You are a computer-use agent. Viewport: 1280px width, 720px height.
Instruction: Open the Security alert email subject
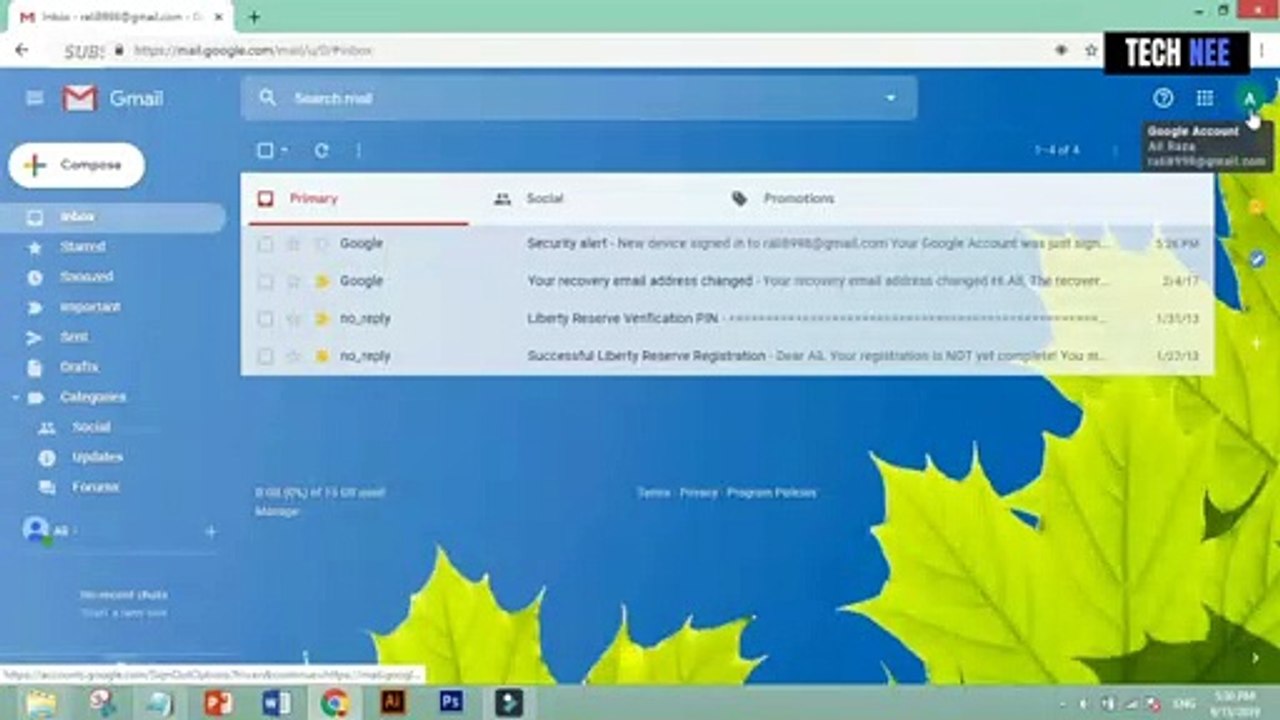pyautogui.click(x=567, y=243)
